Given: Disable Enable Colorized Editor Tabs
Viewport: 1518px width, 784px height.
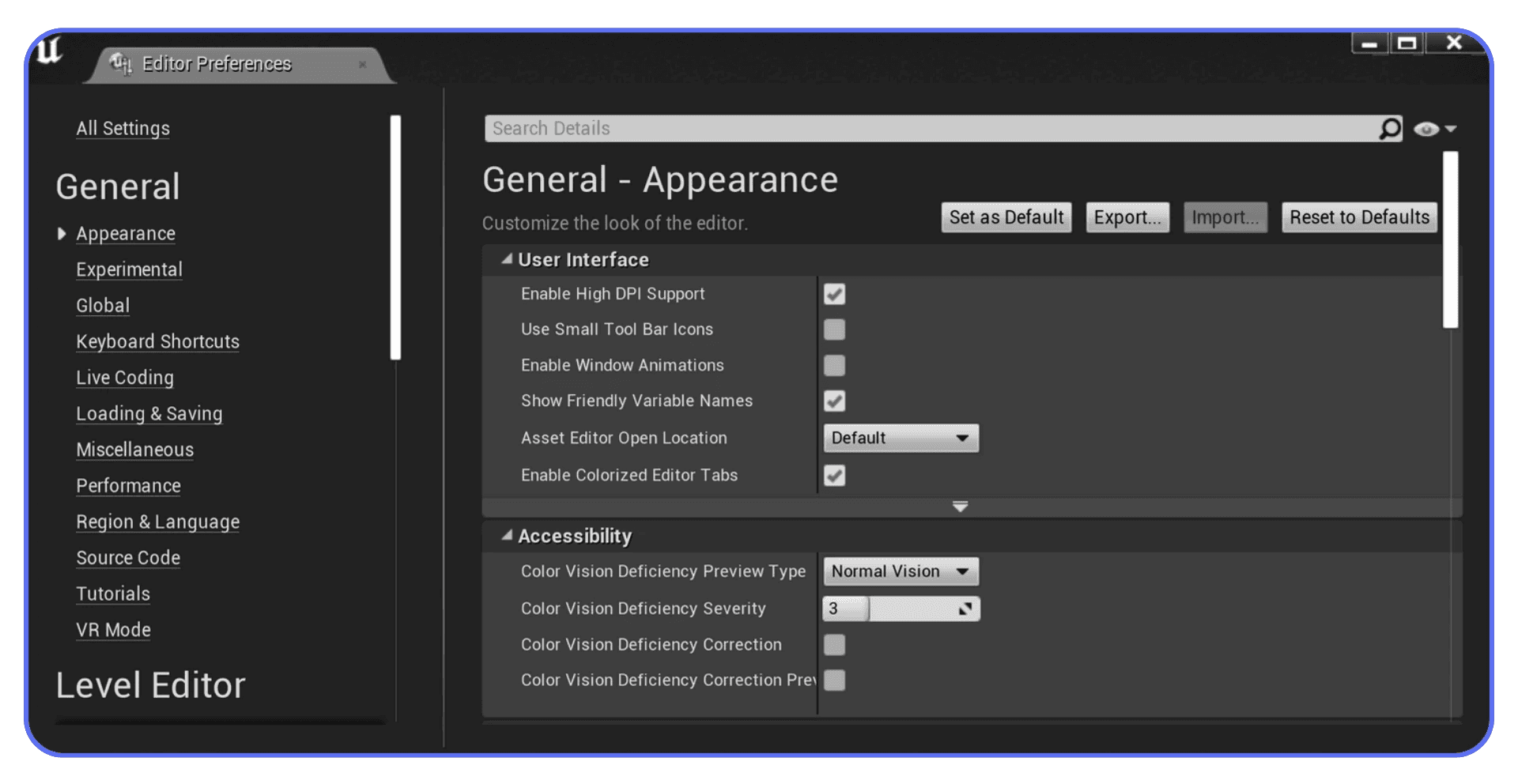Looking at the screenshot, I should 835,475.
